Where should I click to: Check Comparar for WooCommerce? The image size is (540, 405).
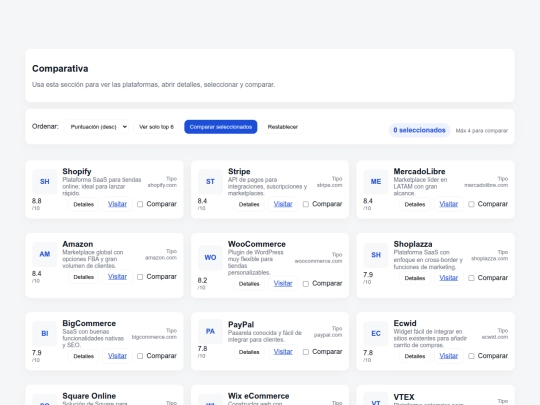305,284
